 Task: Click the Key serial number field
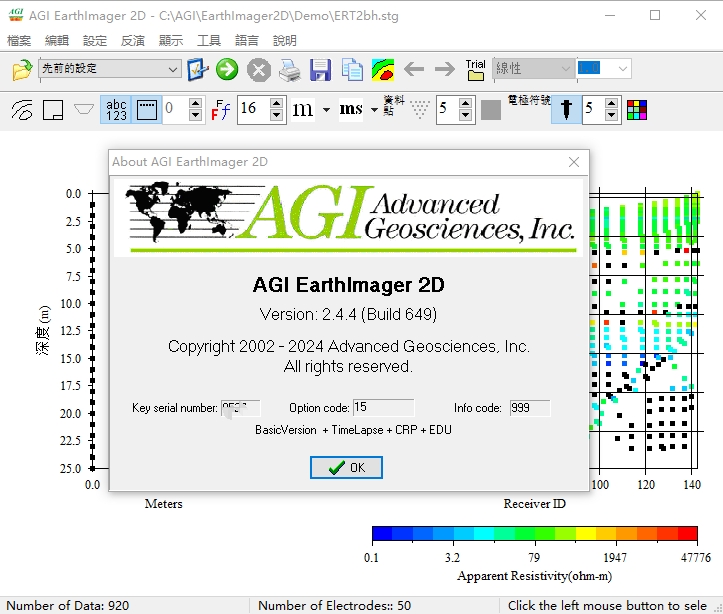241,408
